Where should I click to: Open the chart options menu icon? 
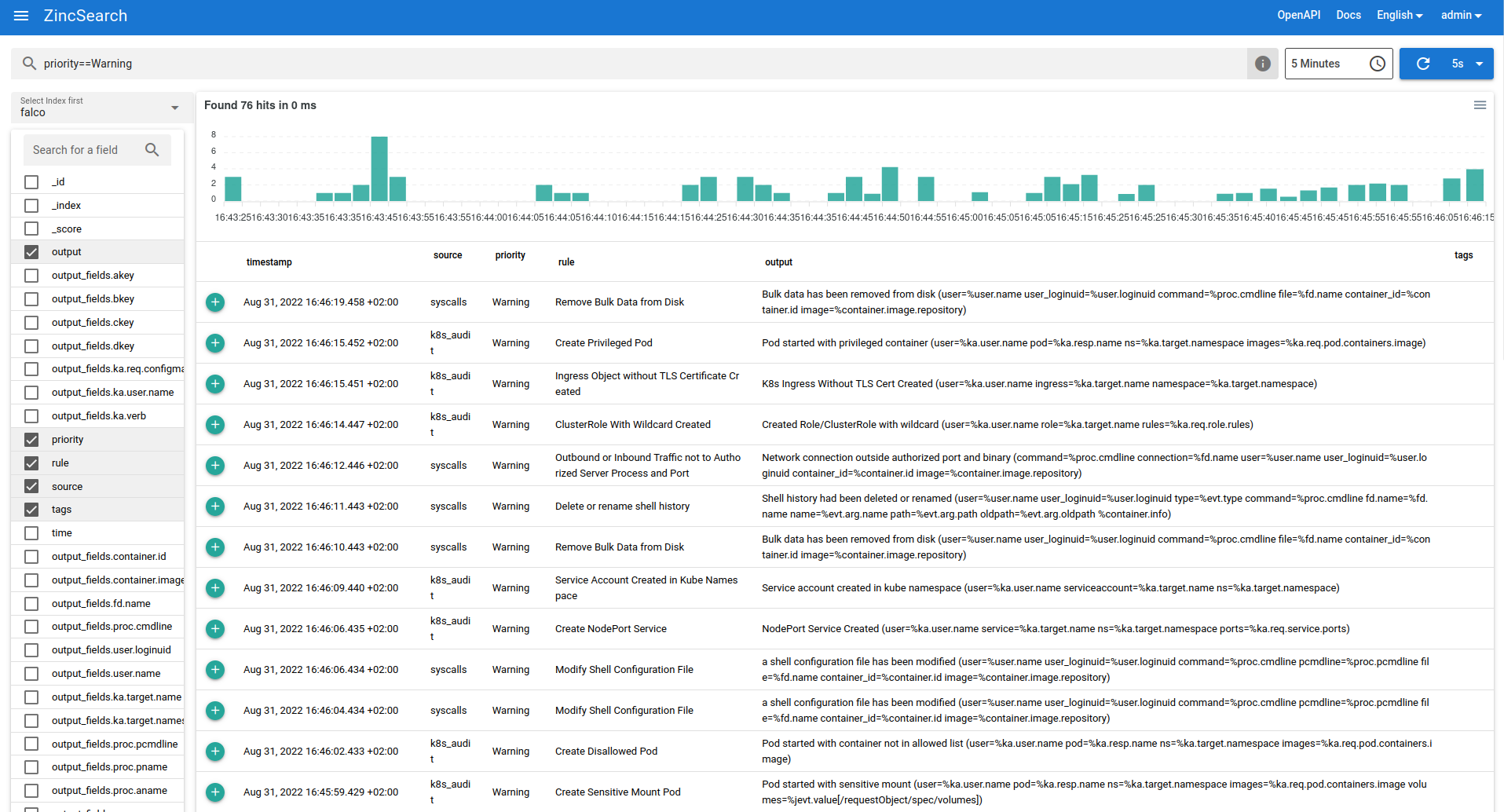point(1480,105)
